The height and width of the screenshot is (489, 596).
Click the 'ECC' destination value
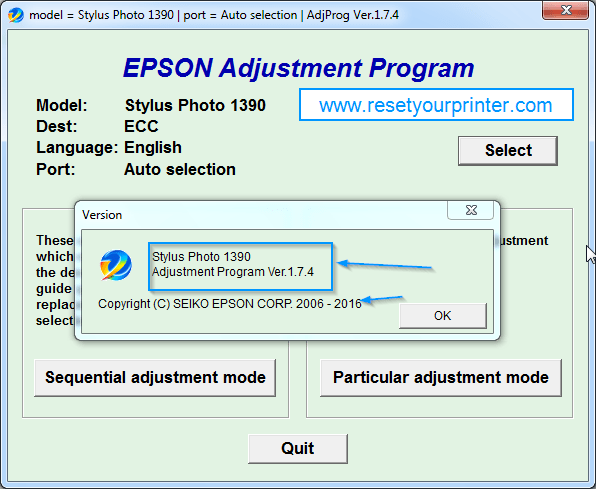click(x=141, y=126)
